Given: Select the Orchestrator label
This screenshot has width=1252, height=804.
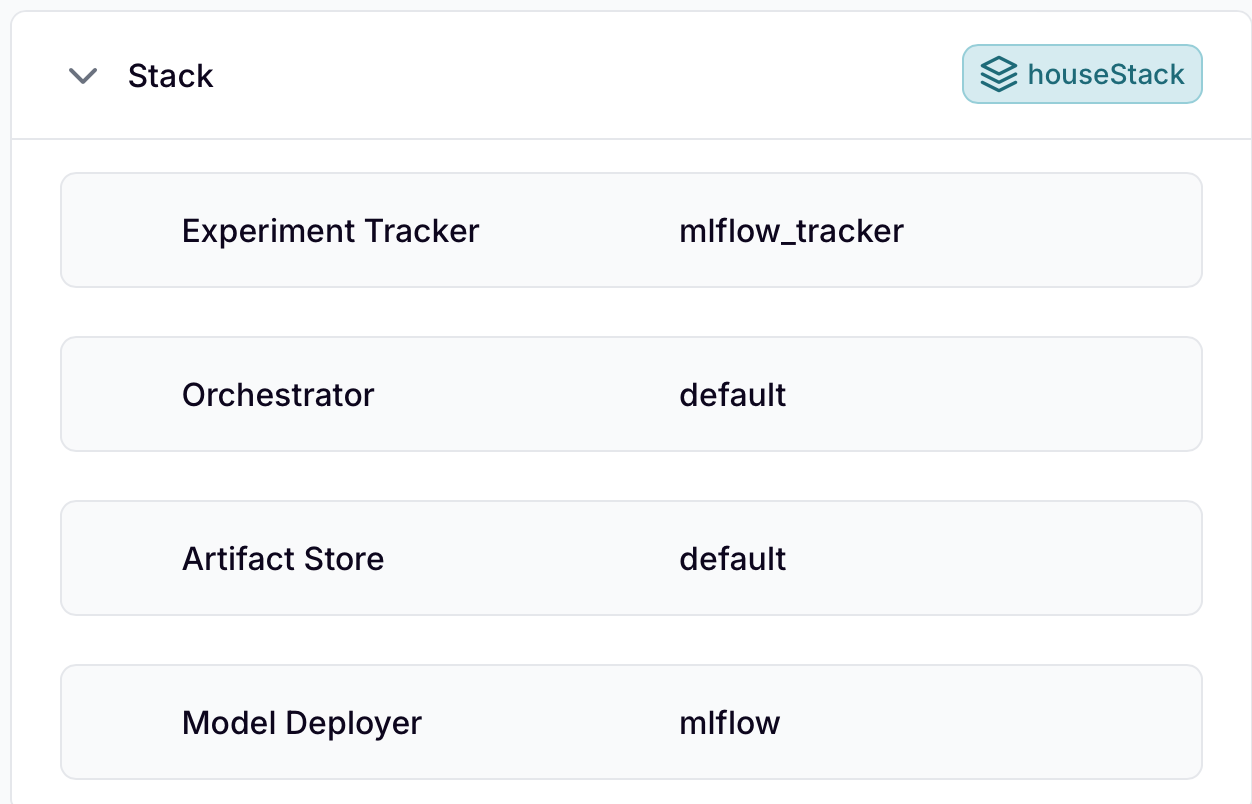Looking at the screenshot, I should [x=278, y=395].
